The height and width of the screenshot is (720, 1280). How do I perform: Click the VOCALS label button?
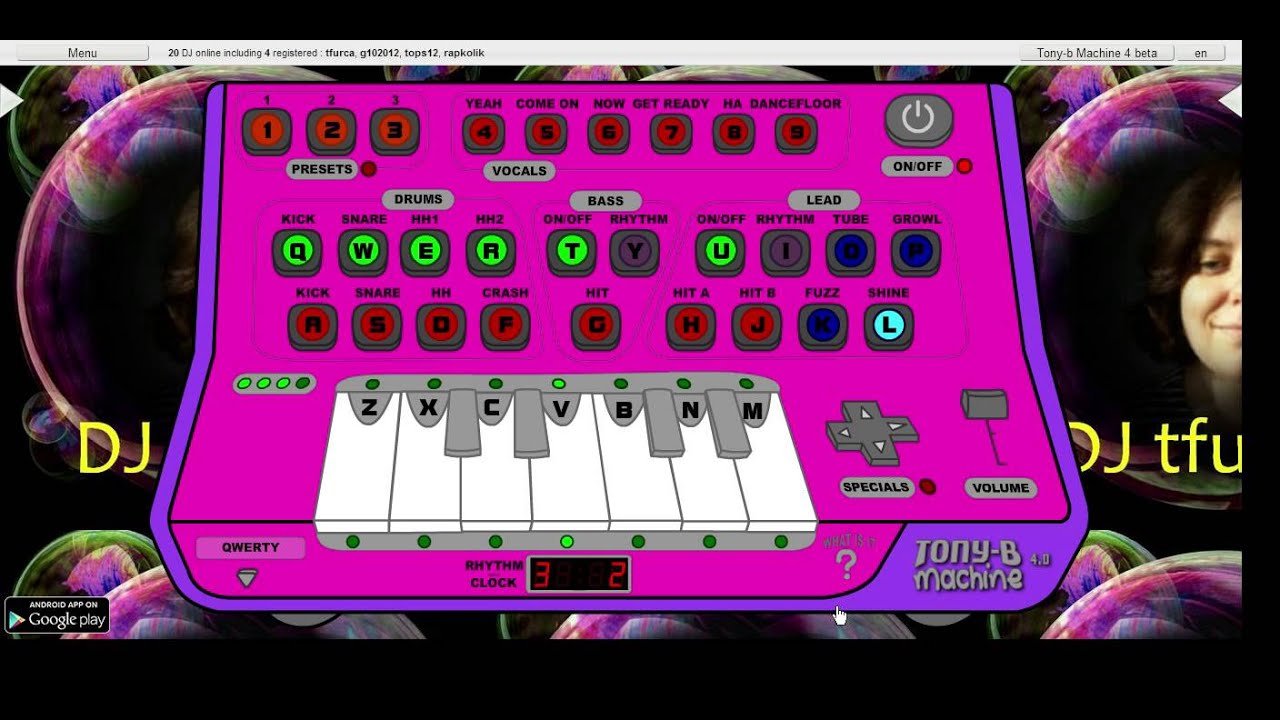point(520,171)
